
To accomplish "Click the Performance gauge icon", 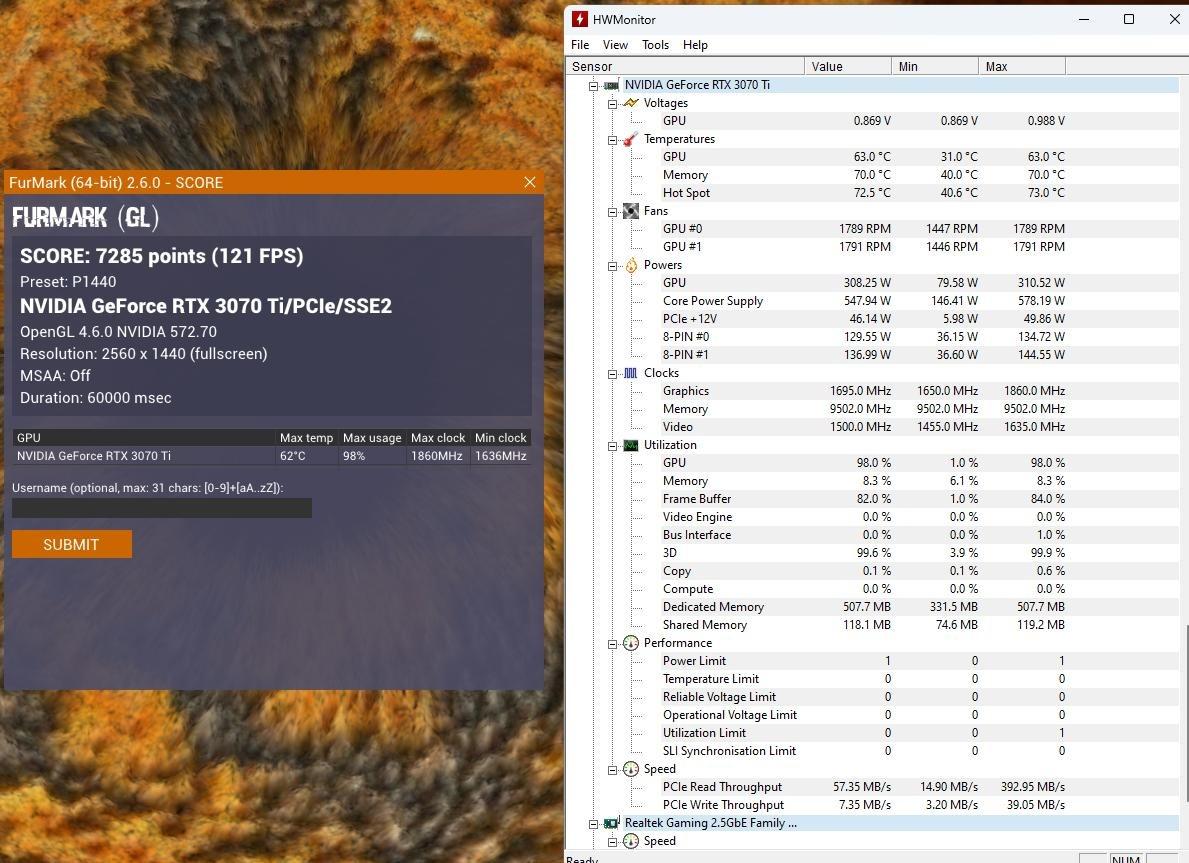I will [x=631, y=643].
